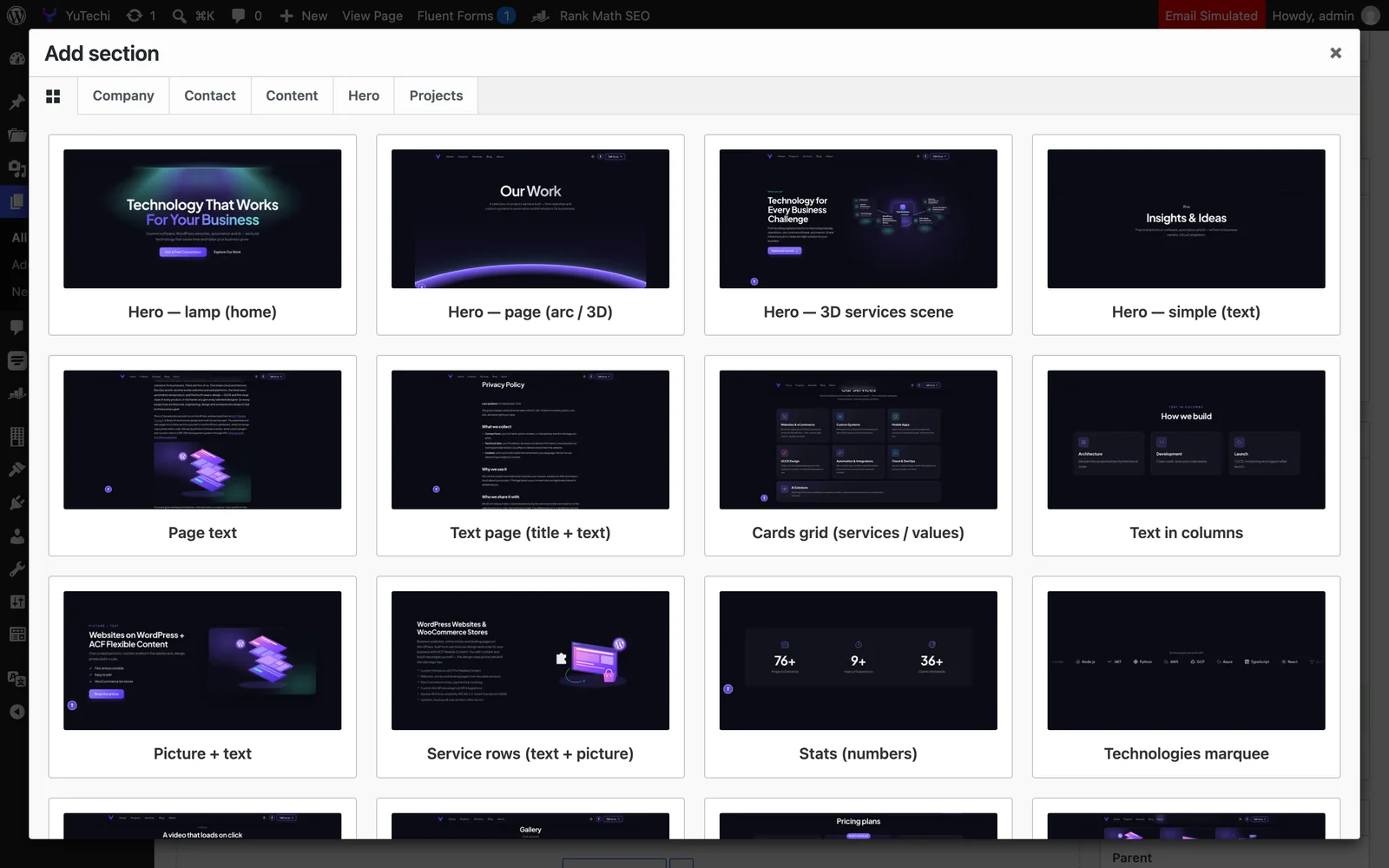The width and height of the screenshot is (1389, 868).
Task: Switch to the Contact tab
Action: tap(210, 95)
